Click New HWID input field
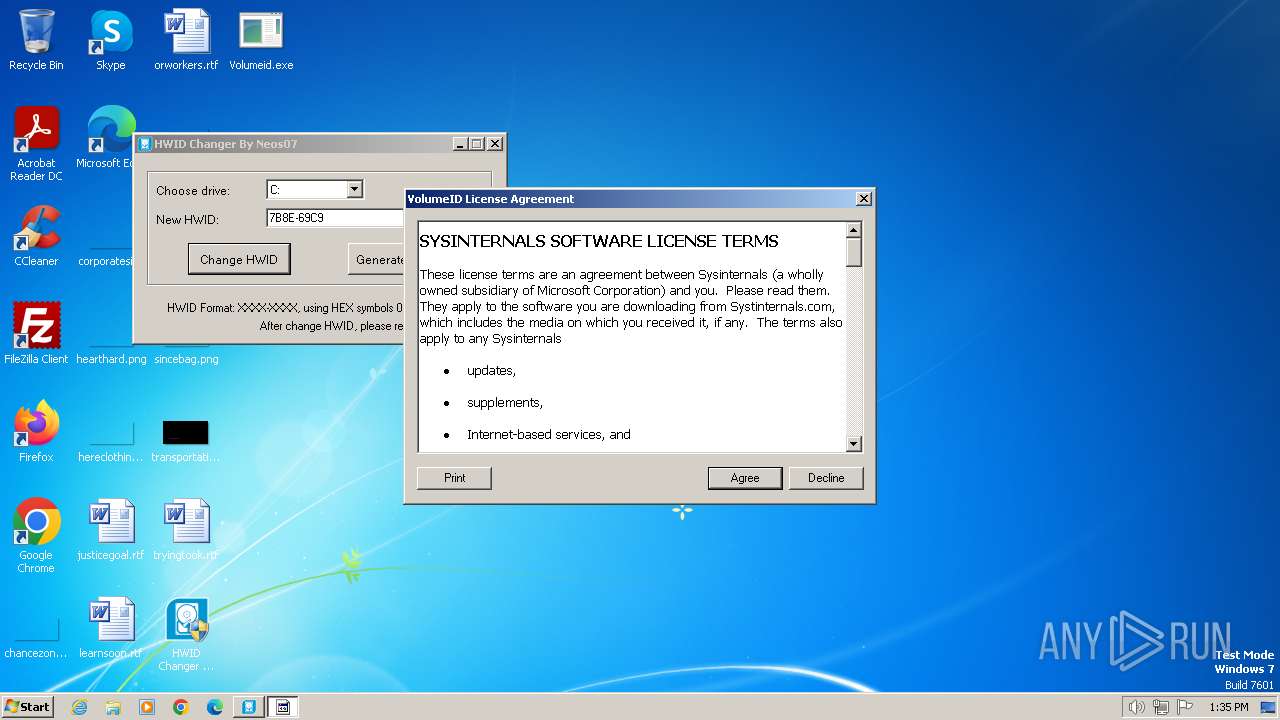 click(335, 218)
